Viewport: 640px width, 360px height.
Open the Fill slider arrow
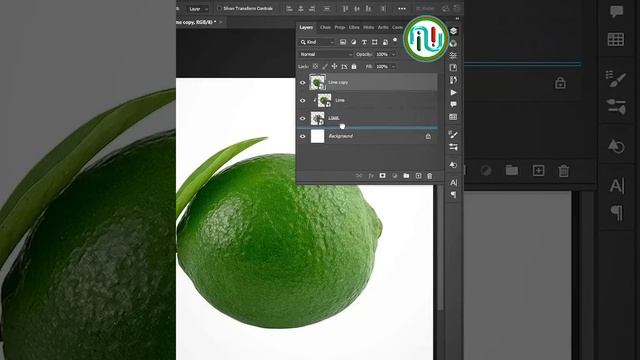pos(393,67)
